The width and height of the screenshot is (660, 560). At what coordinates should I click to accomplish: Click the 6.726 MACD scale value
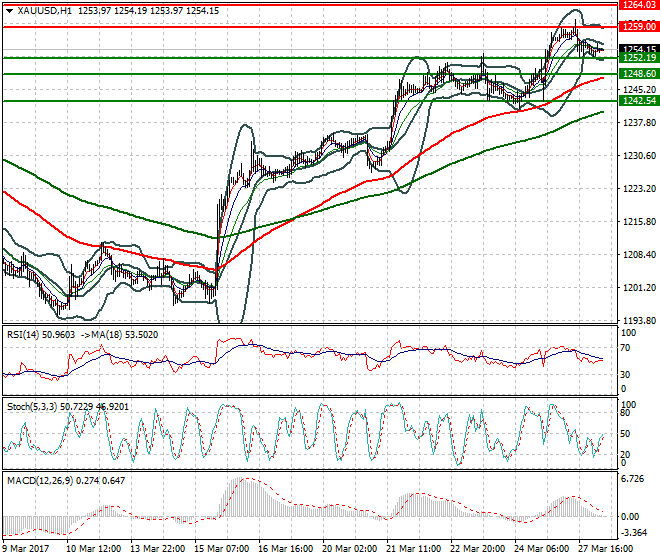[x=632, y=479]
